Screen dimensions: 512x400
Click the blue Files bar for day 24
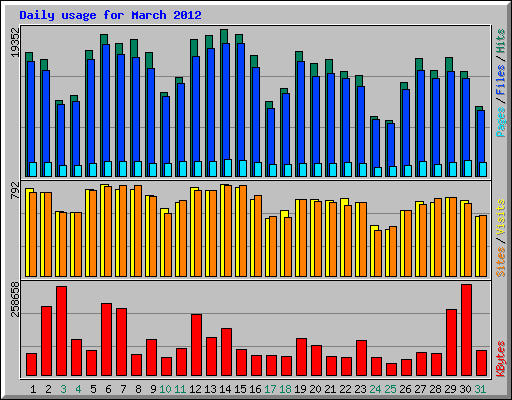click(x=376, y=143)
